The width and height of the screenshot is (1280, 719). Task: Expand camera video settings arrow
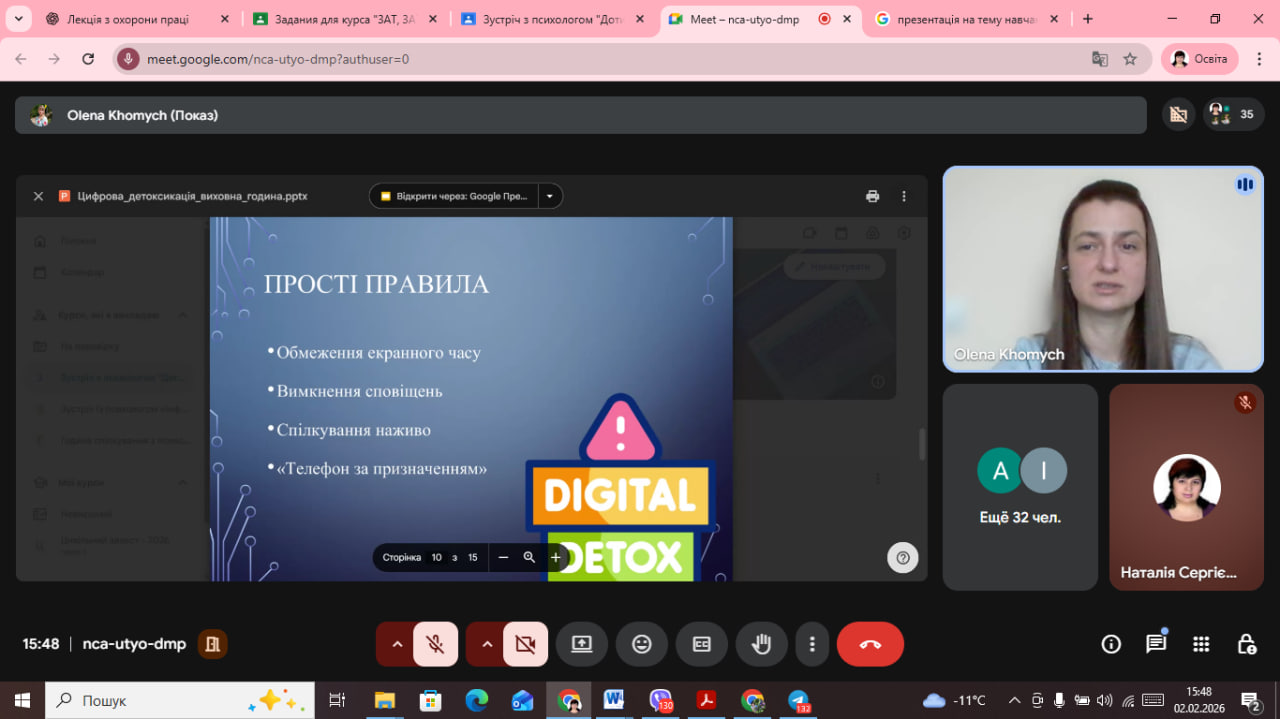tap(487, 644)
